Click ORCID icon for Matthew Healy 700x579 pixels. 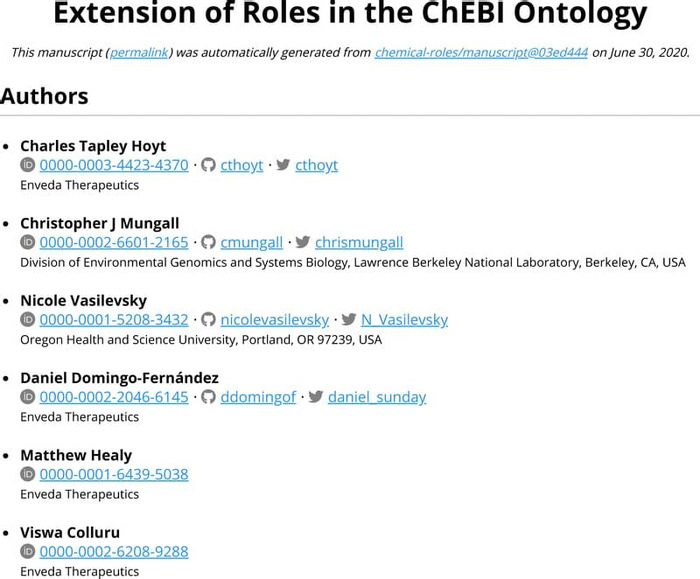click(x=28, y=474)
